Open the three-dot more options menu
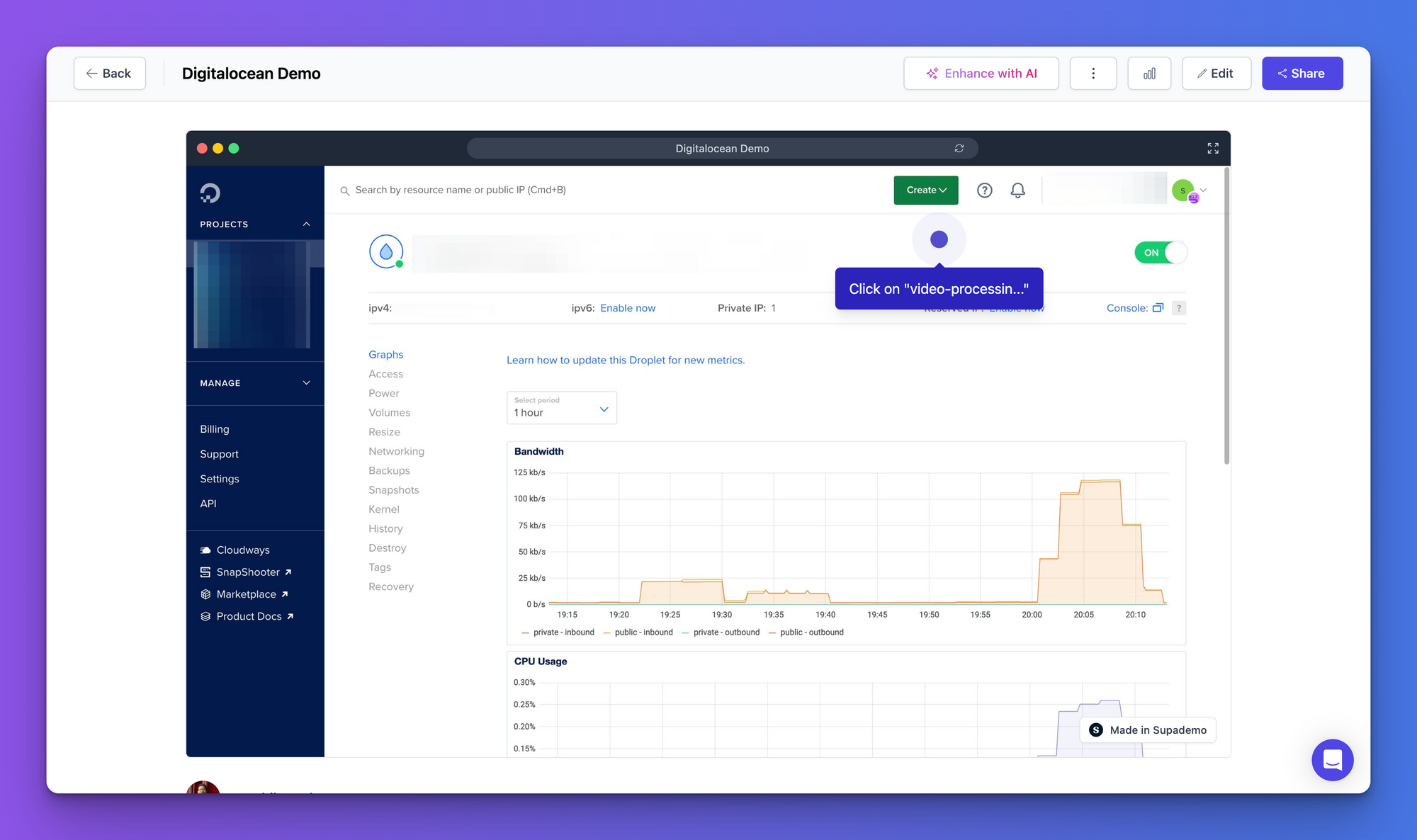Screen dimensions: 1417x840 click(1093, 74)
